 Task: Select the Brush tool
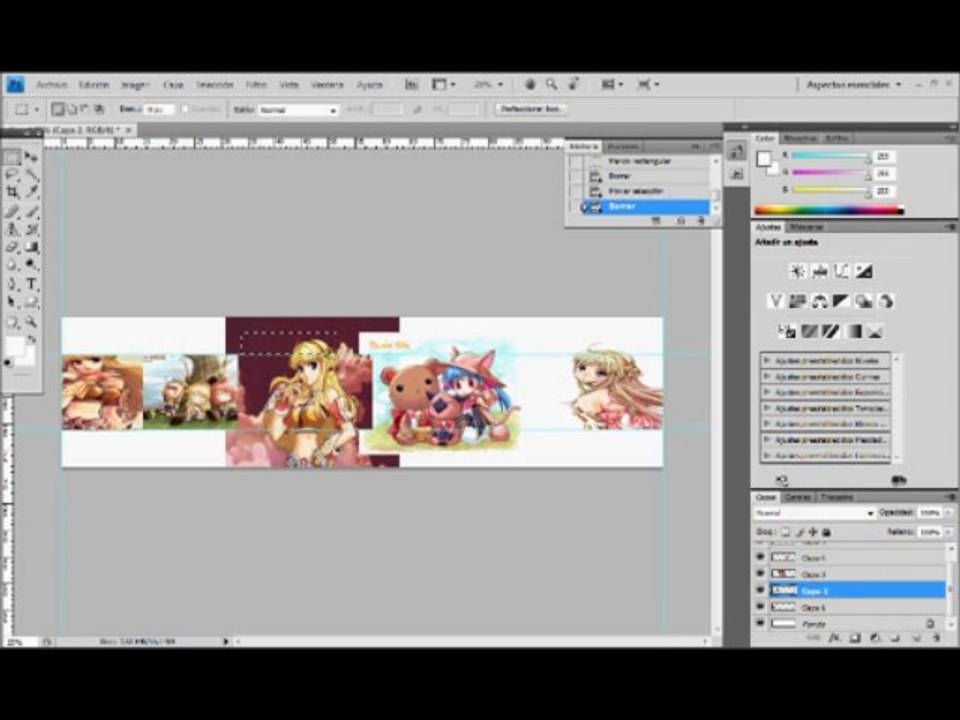click(x=31, y=212)
